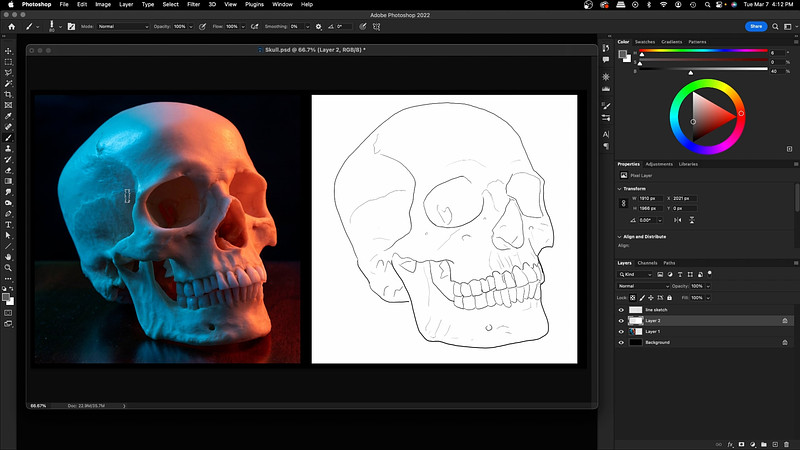Click the Home icon in options bar
This screenshot has width=800, height=450.
pyautogui.click(x=11, y=27)
